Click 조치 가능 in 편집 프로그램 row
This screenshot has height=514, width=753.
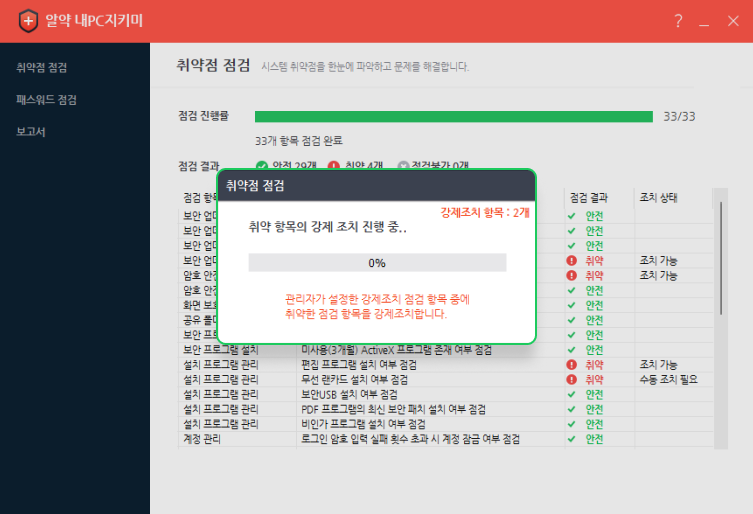pos(658,365)
